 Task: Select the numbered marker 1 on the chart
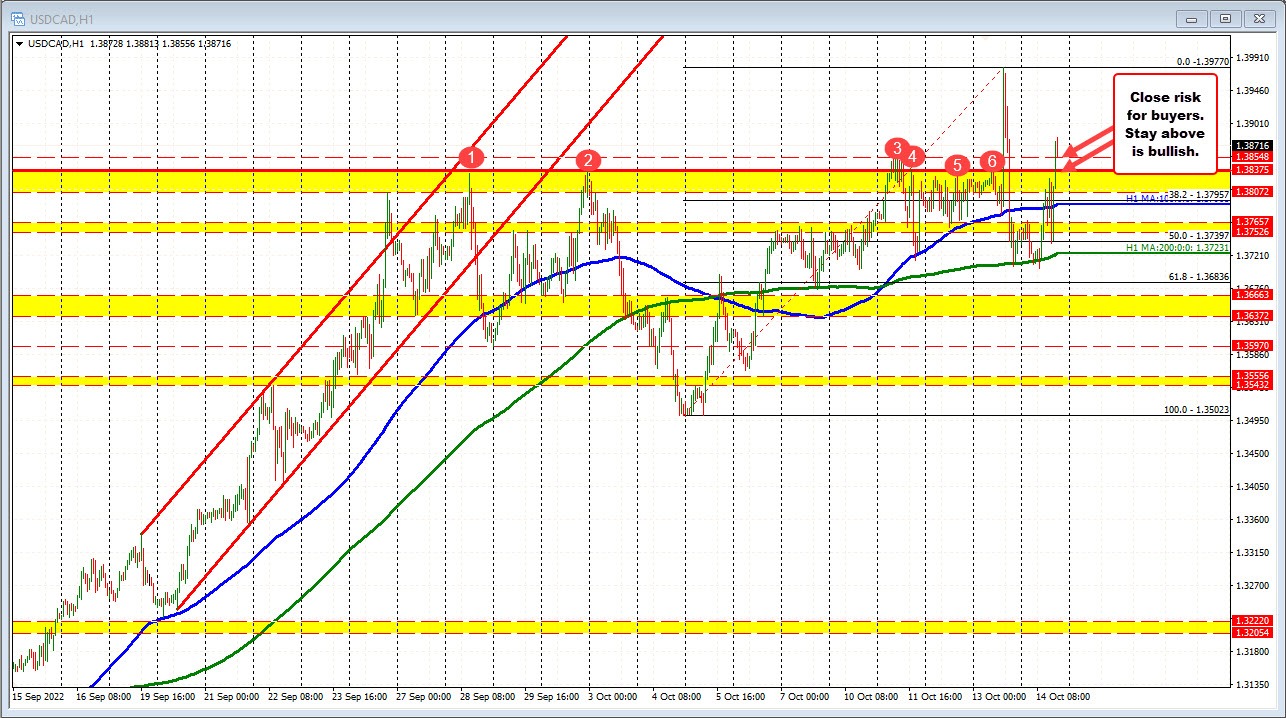471,157
